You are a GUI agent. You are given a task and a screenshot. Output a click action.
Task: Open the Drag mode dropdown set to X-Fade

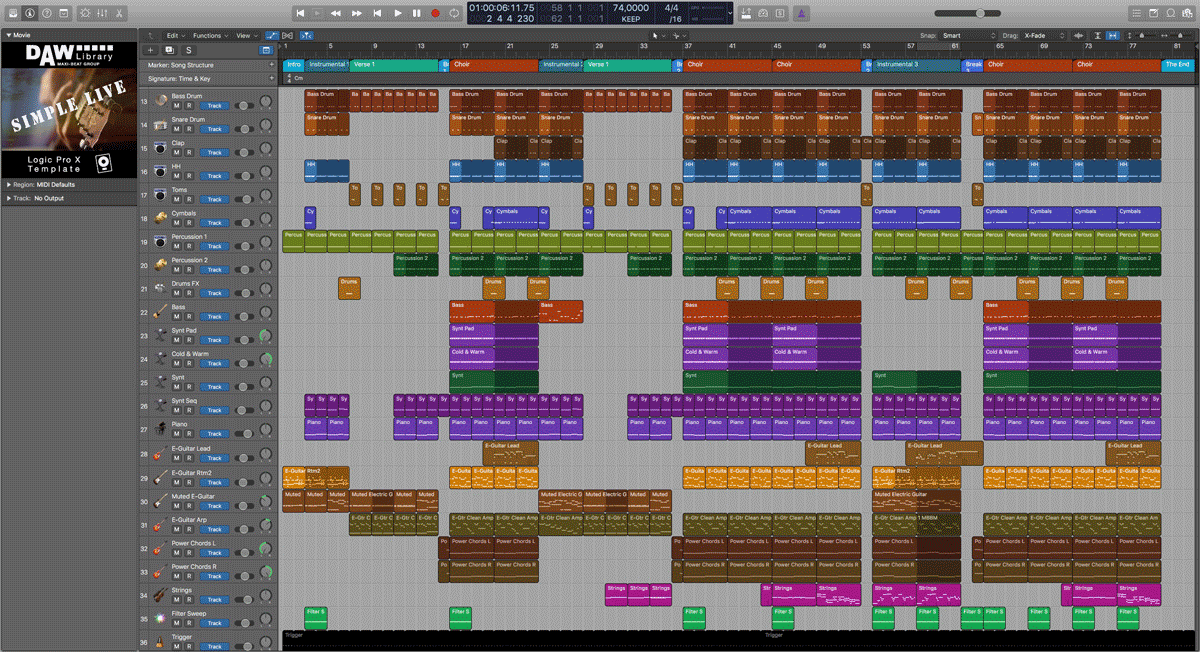tap(1046, 35)
